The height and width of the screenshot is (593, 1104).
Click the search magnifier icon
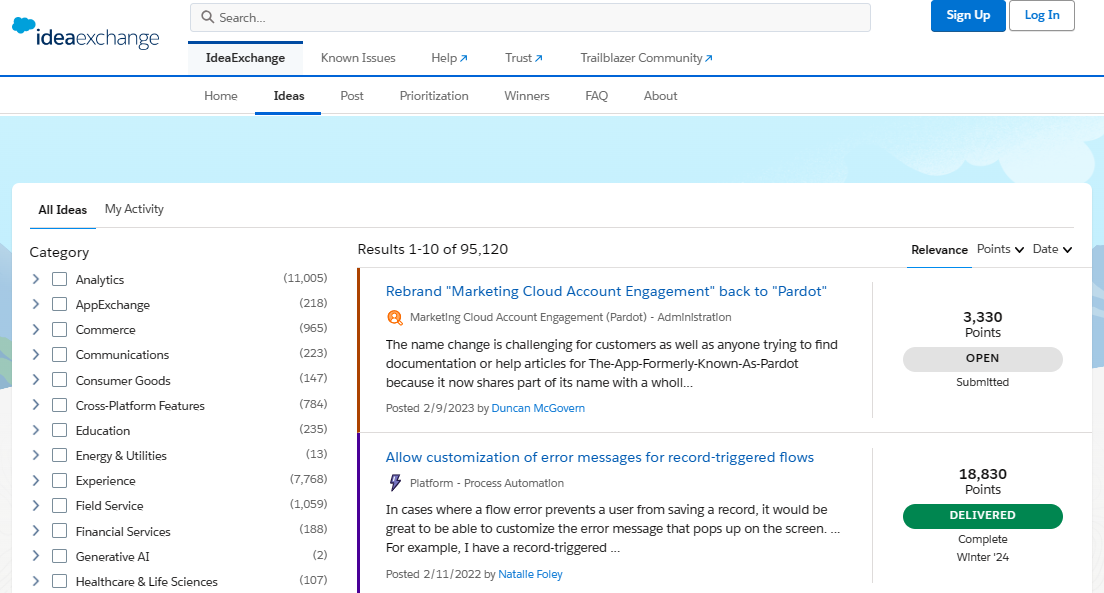coord(207,17)
